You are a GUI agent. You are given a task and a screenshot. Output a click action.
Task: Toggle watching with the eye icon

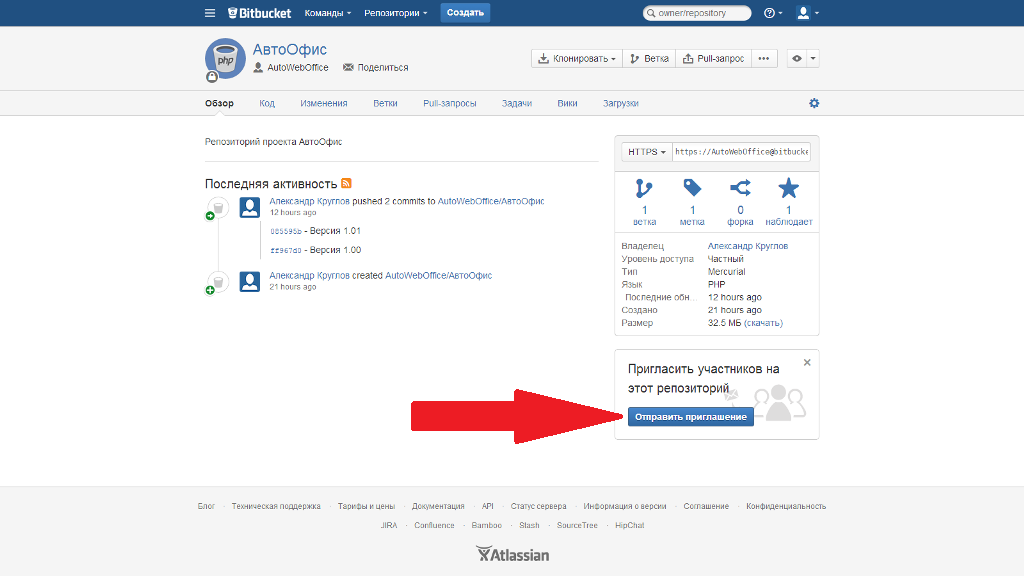tap(797, 58)
